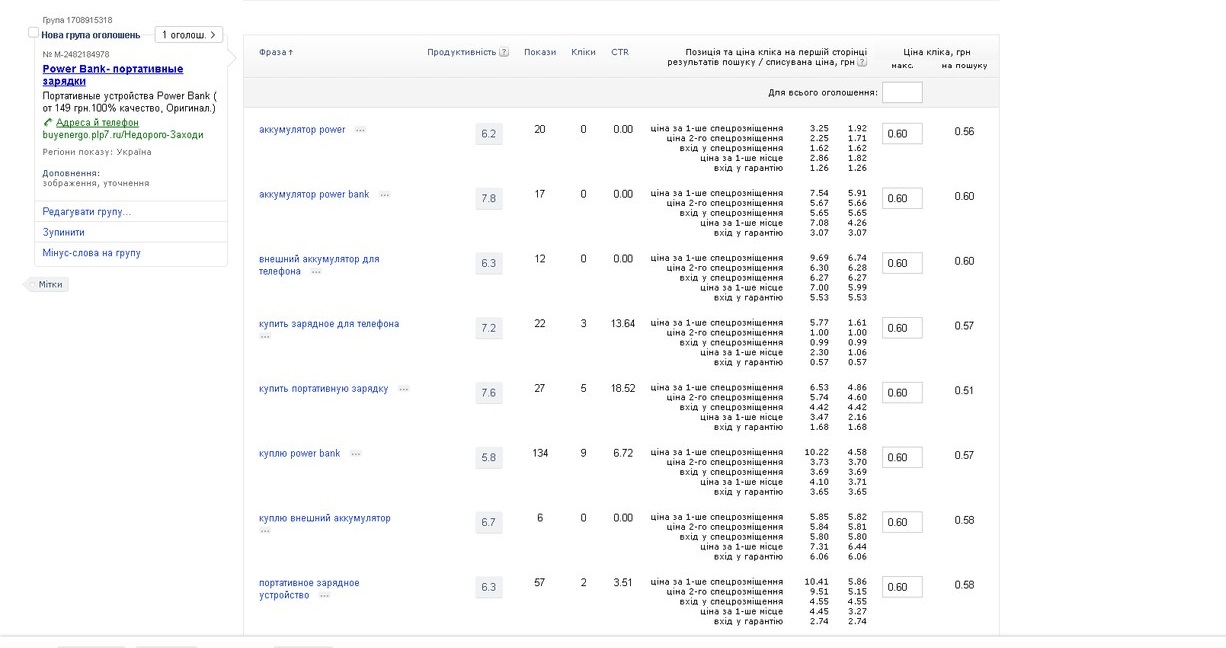This screenshot has height=648, width=1226.
Task: Click the Мітки tag button
Action: pos(49,285)
